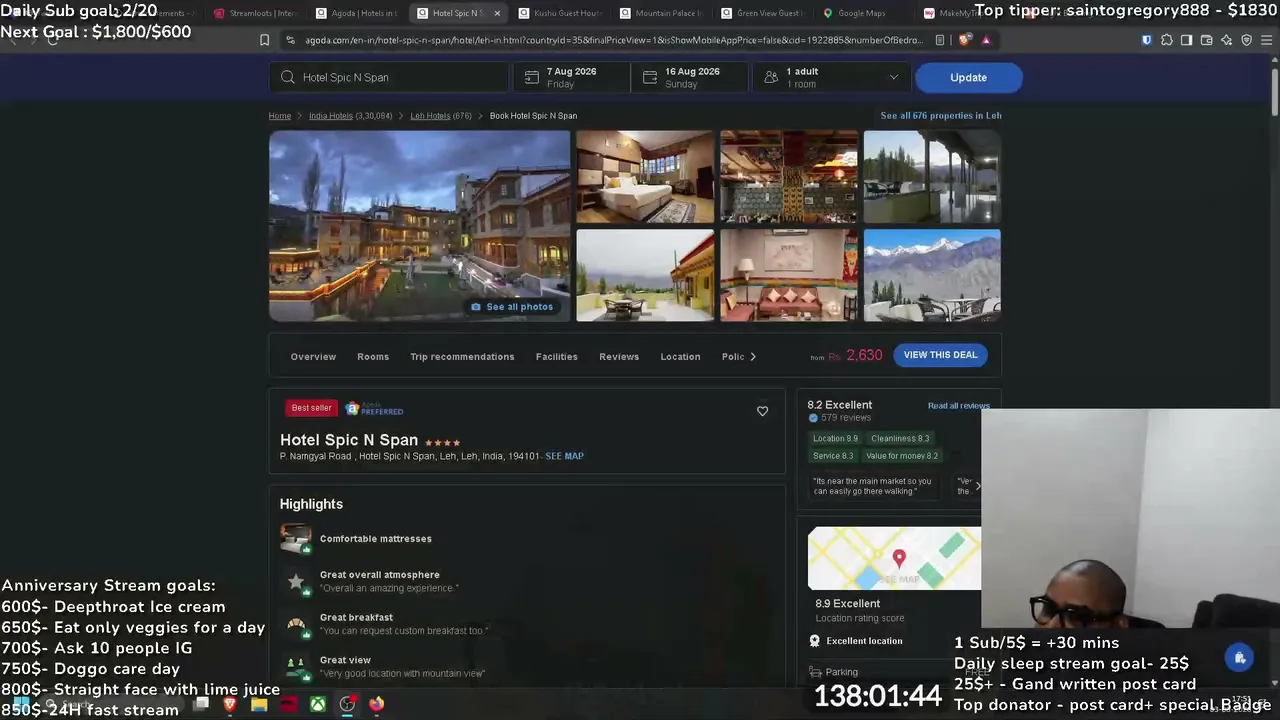The width and height of the screenshot is (1280, 720).
Task: Click the SEE MAP link beside the address
Action: pos(564,456)
